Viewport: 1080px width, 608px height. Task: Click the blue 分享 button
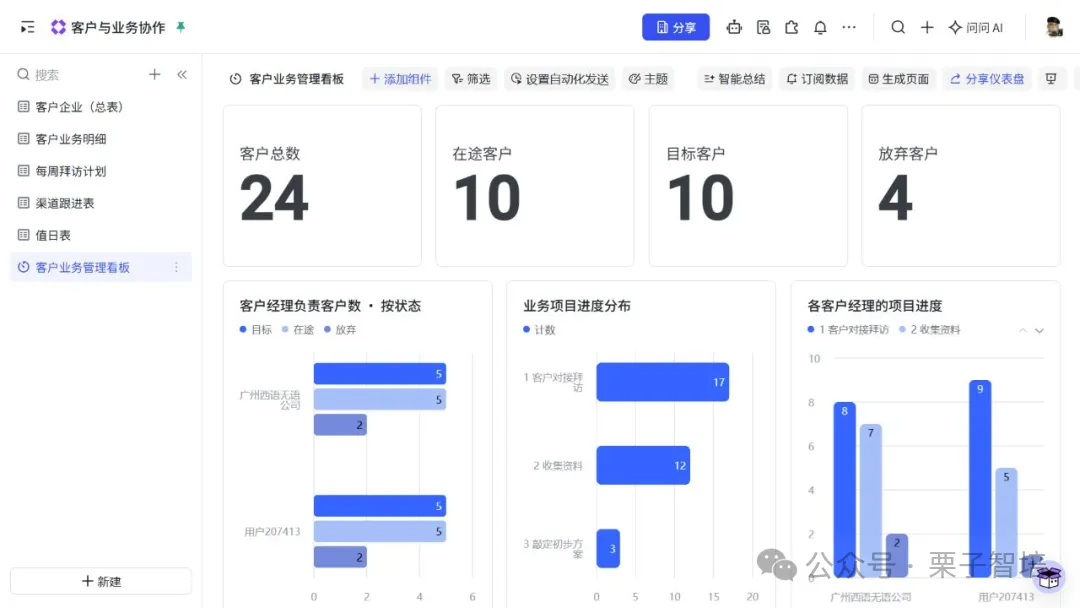pos(676,28)
